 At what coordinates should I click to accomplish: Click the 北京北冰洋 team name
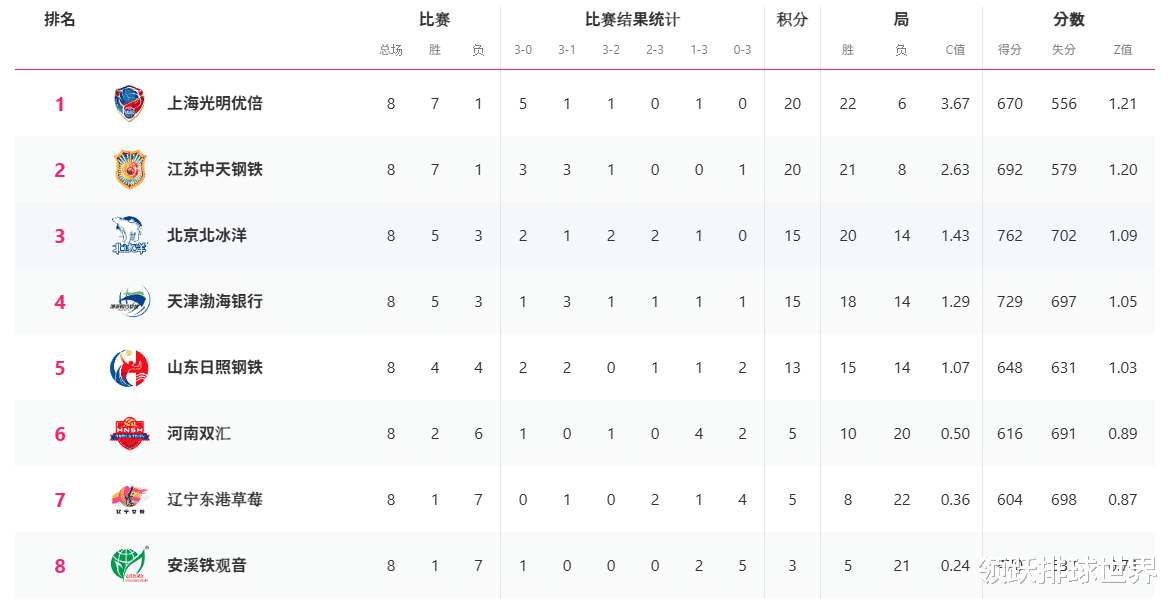click(x=207, y=235)
